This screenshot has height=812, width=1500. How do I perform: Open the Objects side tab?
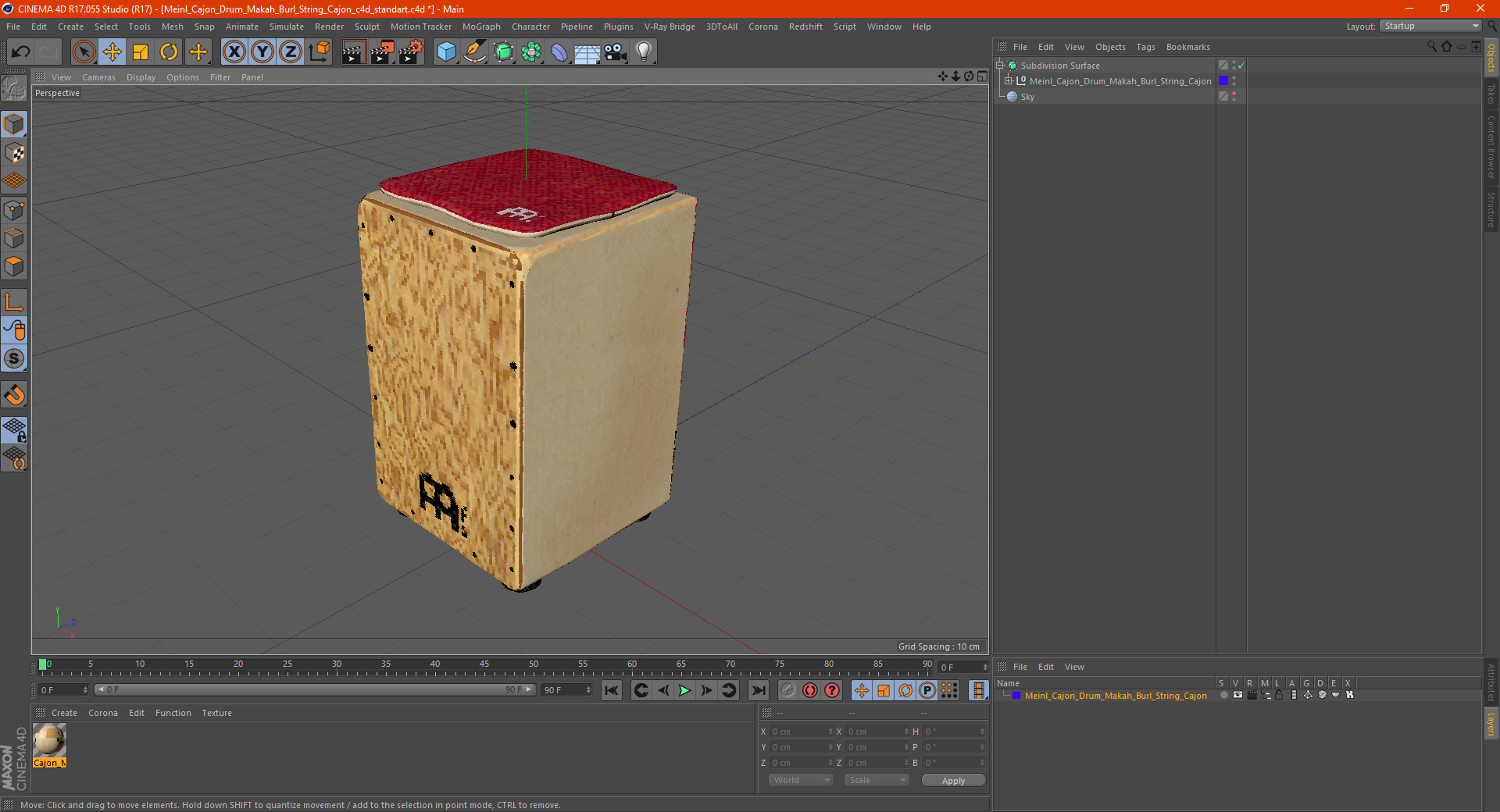[1491, 58]
